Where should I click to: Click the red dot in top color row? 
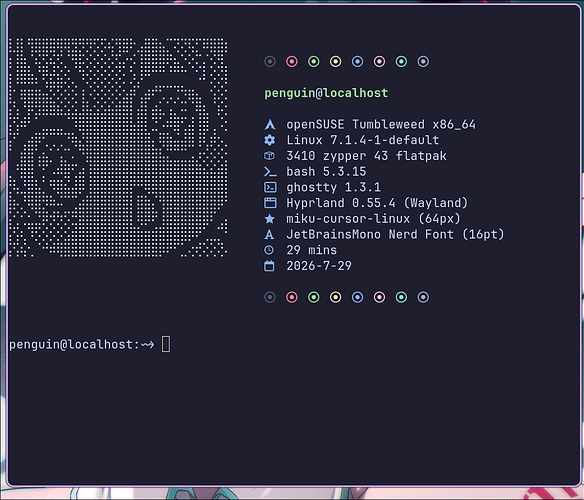click(292, 61)
